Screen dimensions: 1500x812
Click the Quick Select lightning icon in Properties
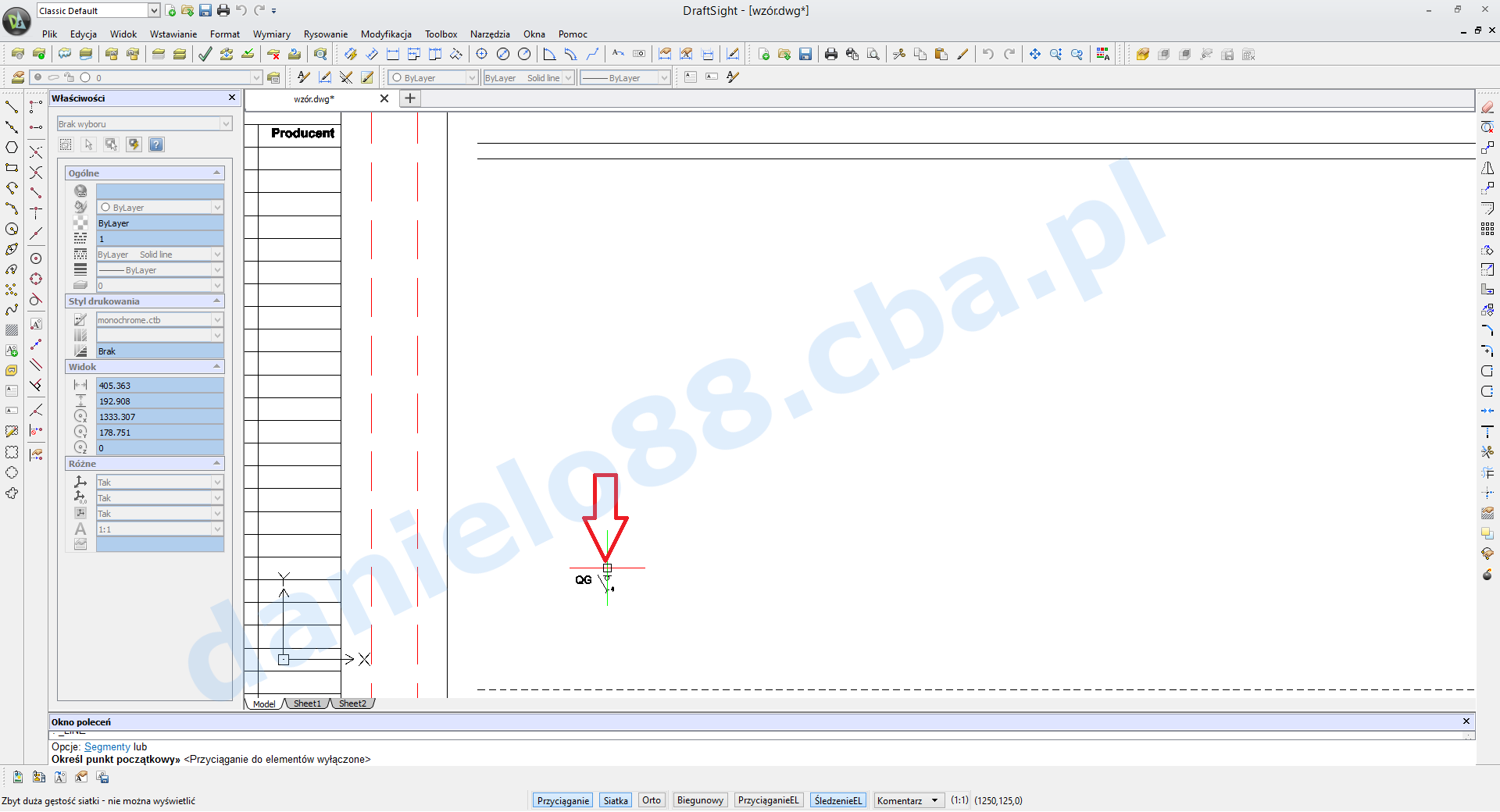click(x=134, y=144)
